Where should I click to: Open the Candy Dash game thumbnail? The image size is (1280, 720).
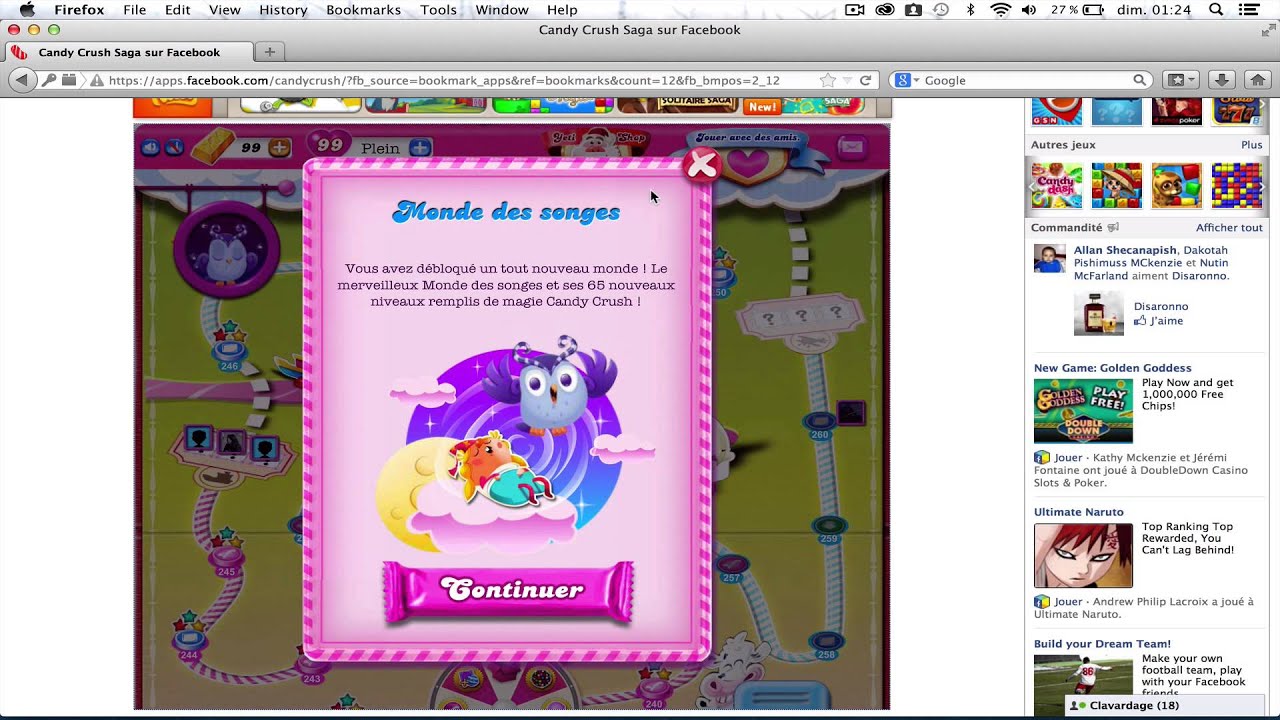[1057, 185]
